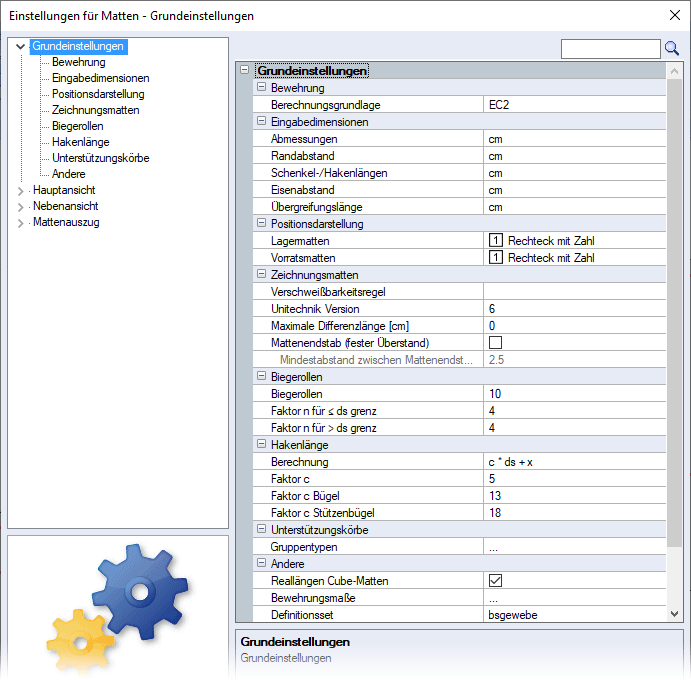Click the Lagermatten rectangle number icon
Image resolution: width=691 pixels, height=680 pixels.
(x=495, y=241)
